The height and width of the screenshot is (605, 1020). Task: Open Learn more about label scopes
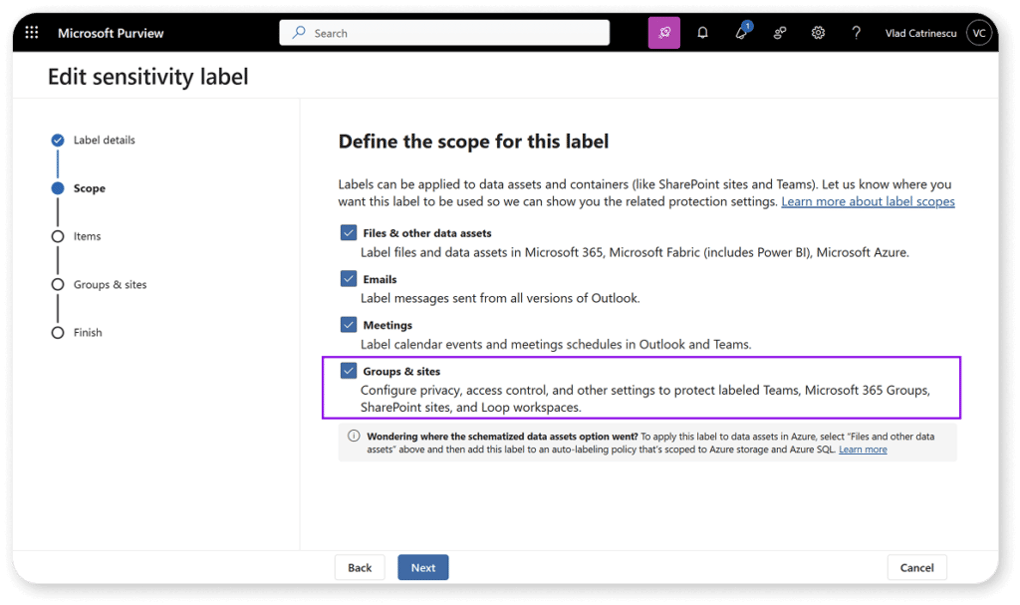click(868, 201)
